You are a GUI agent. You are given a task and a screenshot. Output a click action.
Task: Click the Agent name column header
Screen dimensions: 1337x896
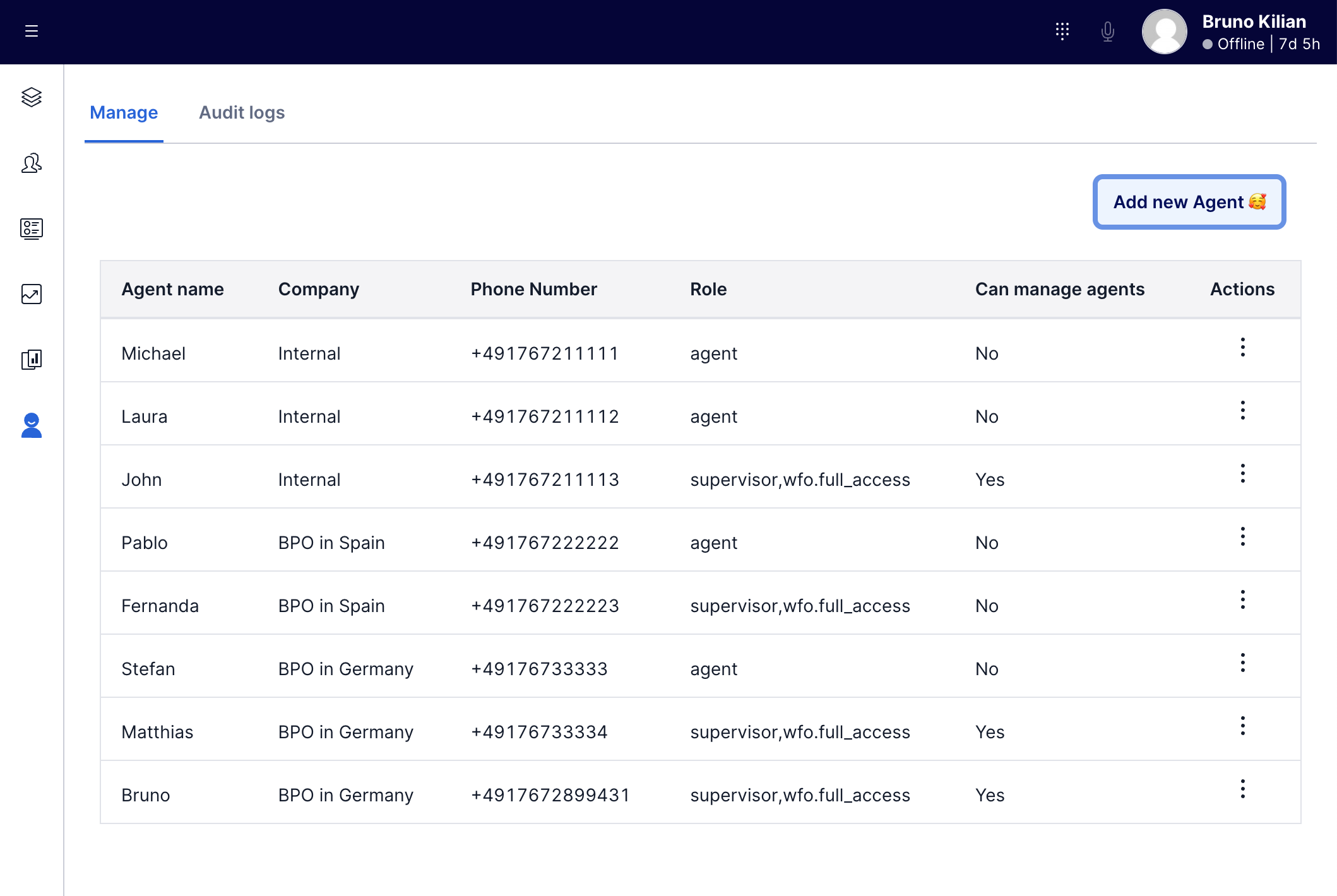(x=172, y=289)
